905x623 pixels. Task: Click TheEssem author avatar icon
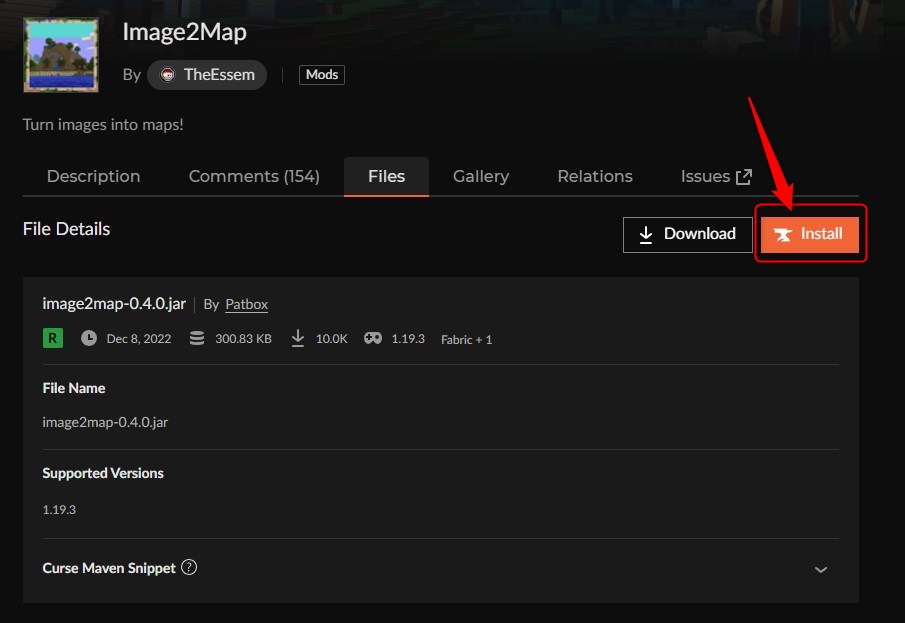(x=166, y=74)
